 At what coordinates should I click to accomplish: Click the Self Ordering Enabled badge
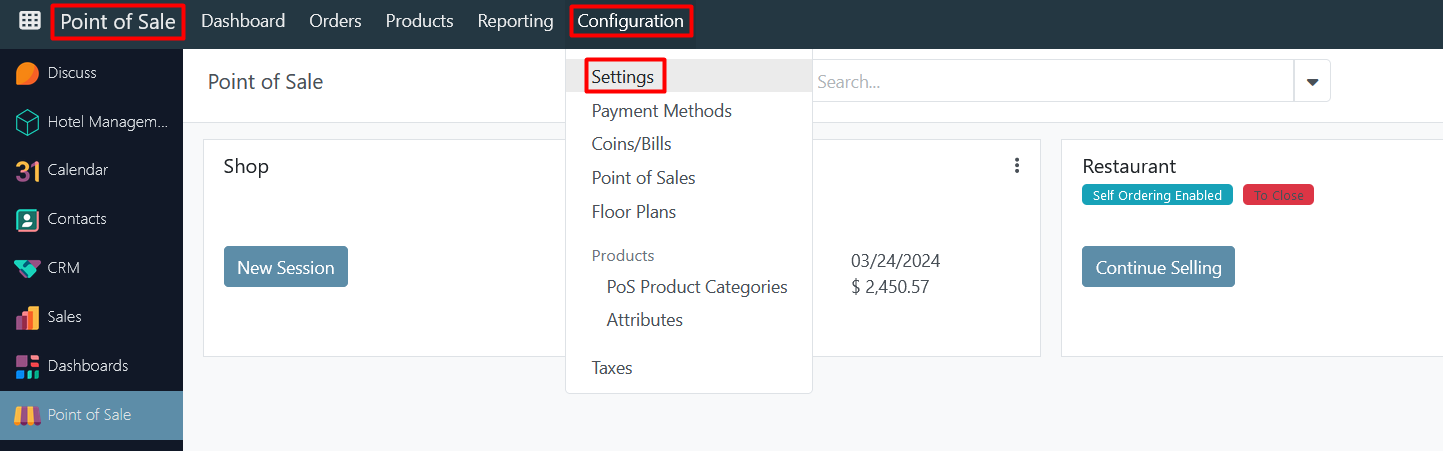1157,195
